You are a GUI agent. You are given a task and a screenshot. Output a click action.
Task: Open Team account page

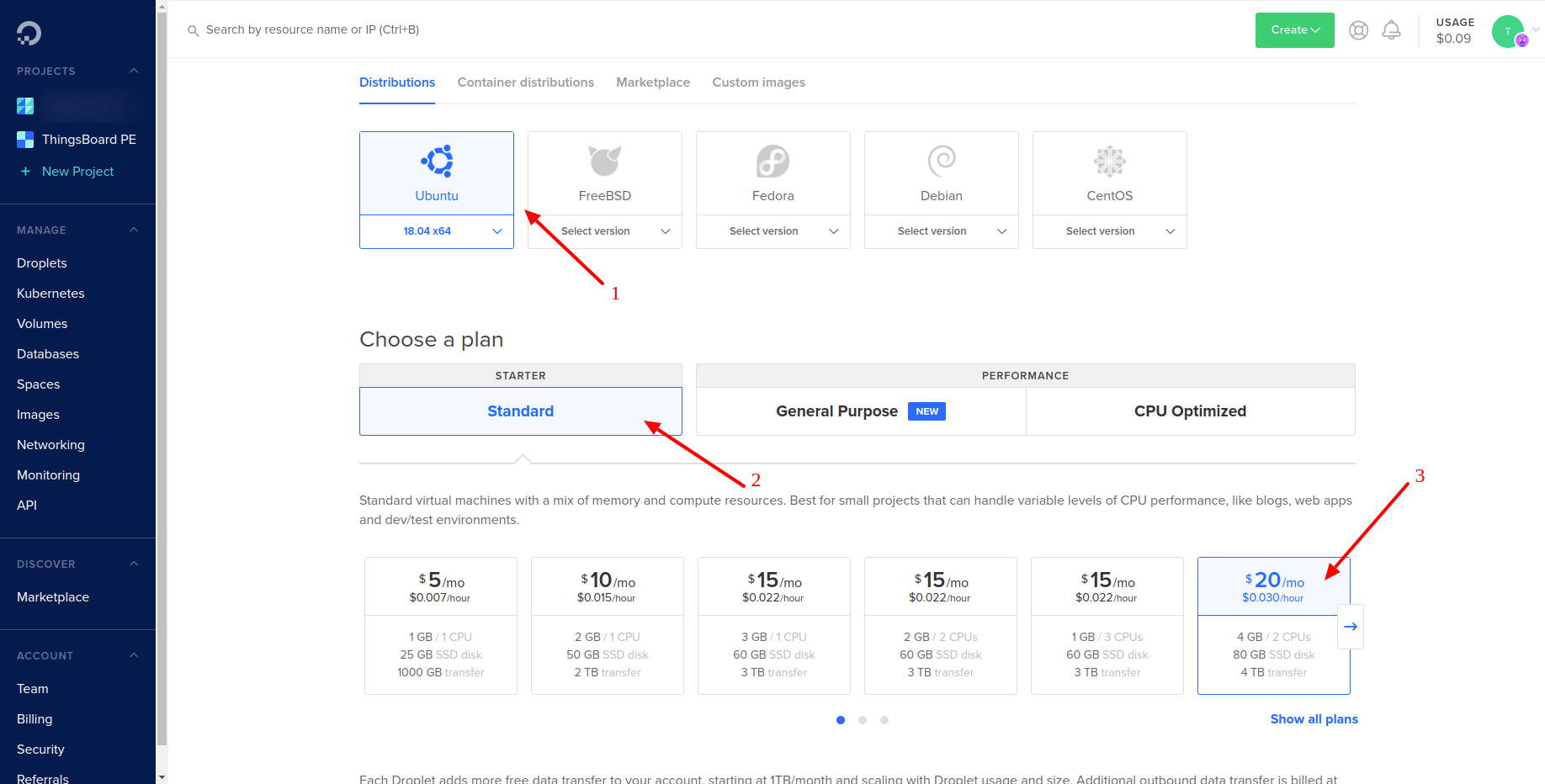pyautogui.click(x=33, y=689)
